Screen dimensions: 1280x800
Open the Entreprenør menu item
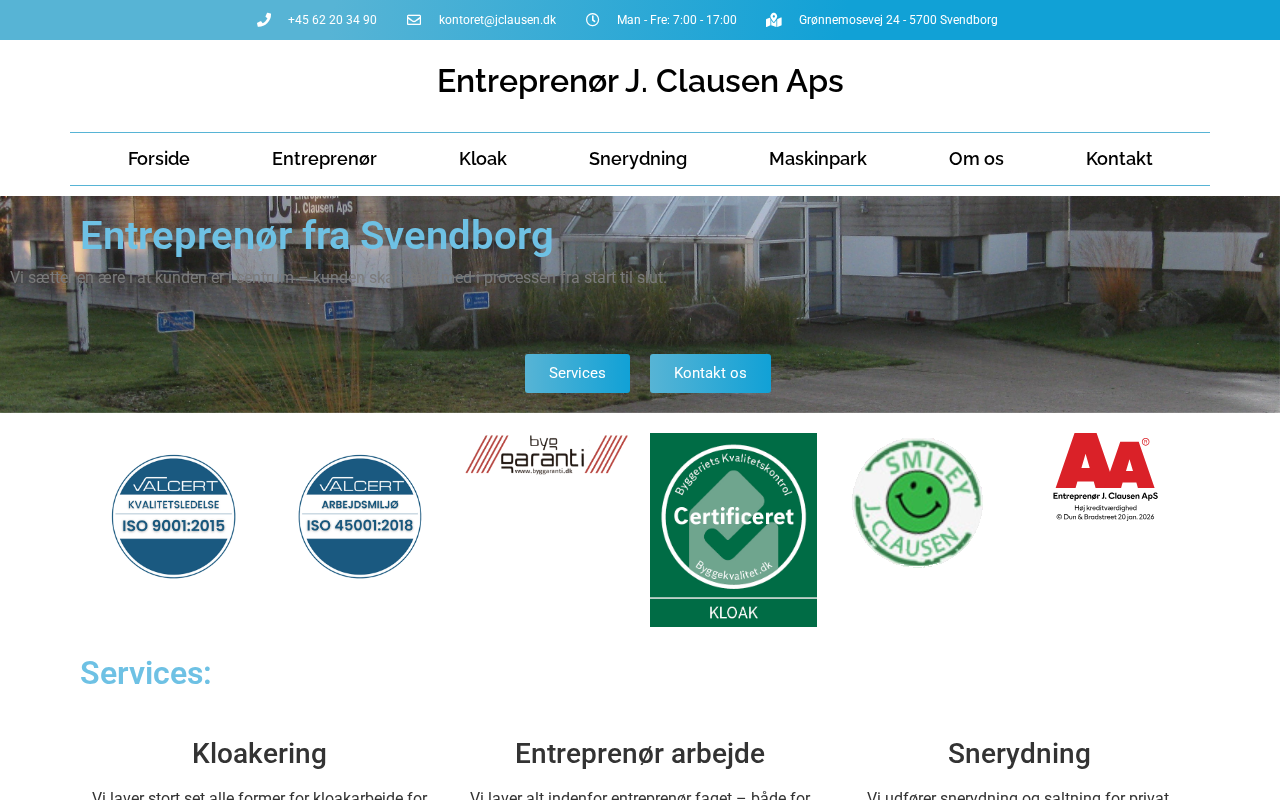(324, 159)
